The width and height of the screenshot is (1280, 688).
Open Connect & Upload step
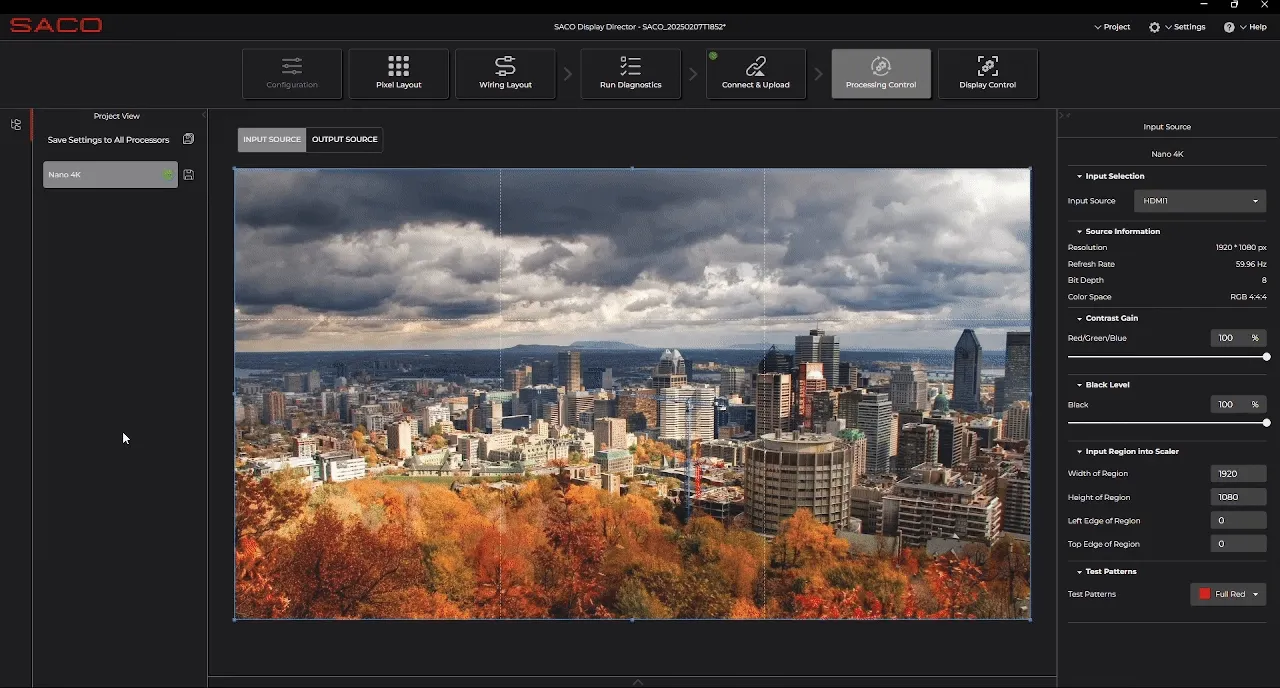click(x=755, y=73)
